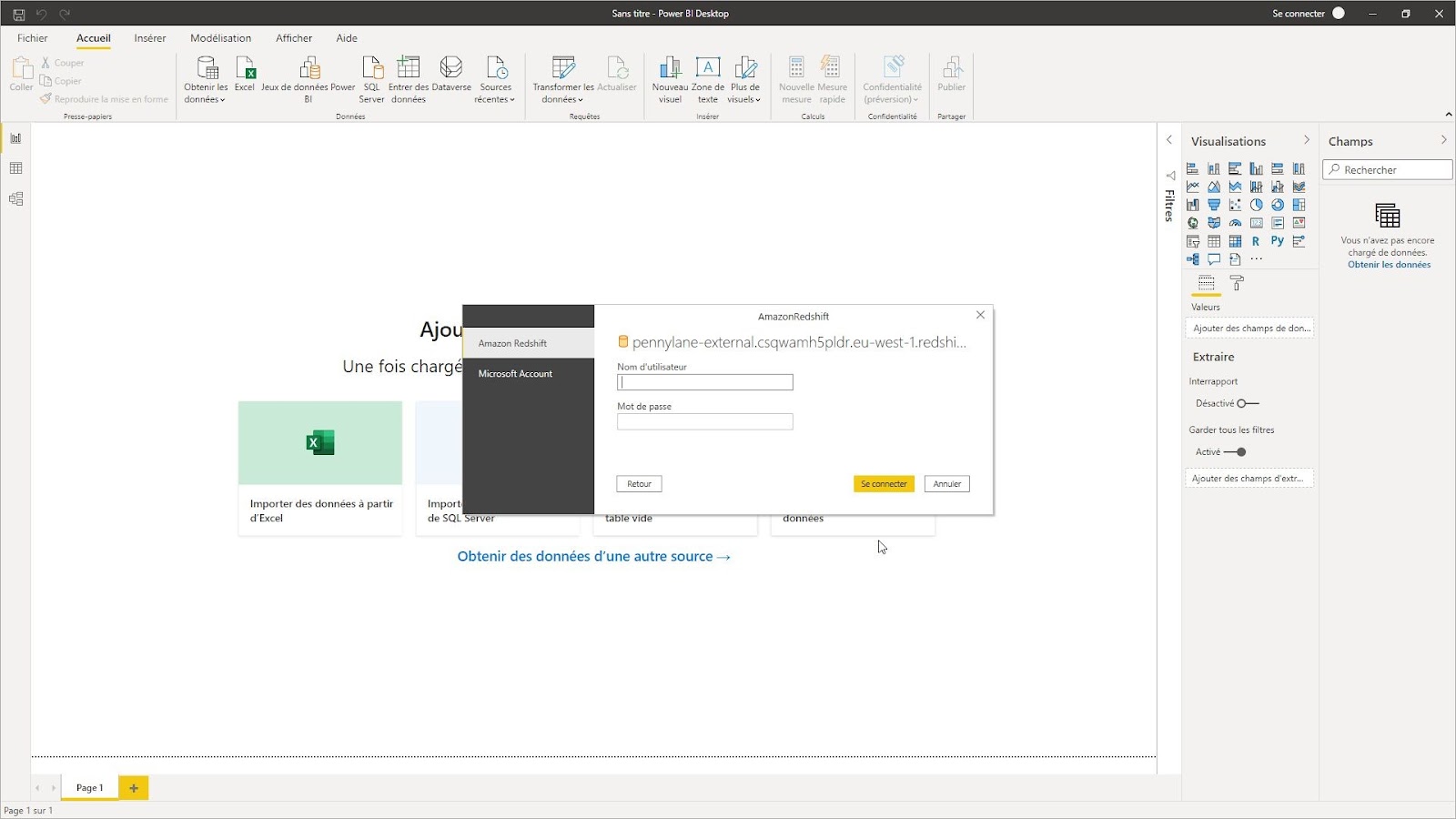Select the slicer visual
Viewport: 1456px width, 819px height.
1192,241
